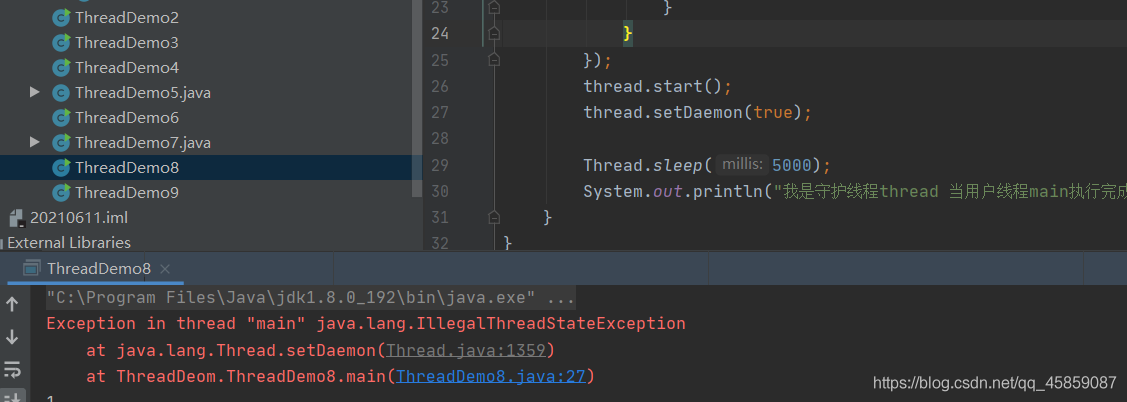Click the 20210611.iml file icon
The image size is (1127, 402).
pos(17,217)
